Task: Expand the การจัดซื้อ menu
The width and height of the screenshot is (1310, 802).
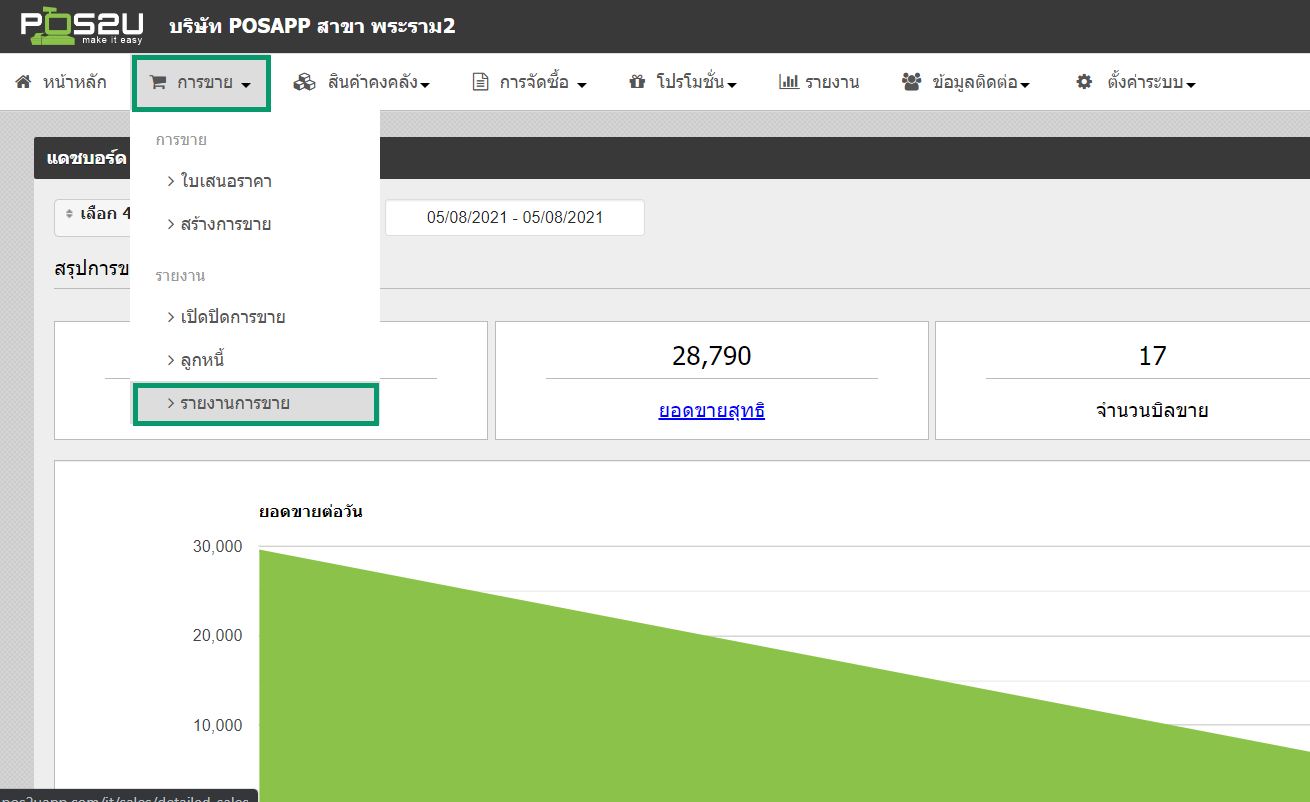Action: click(530, 82)
